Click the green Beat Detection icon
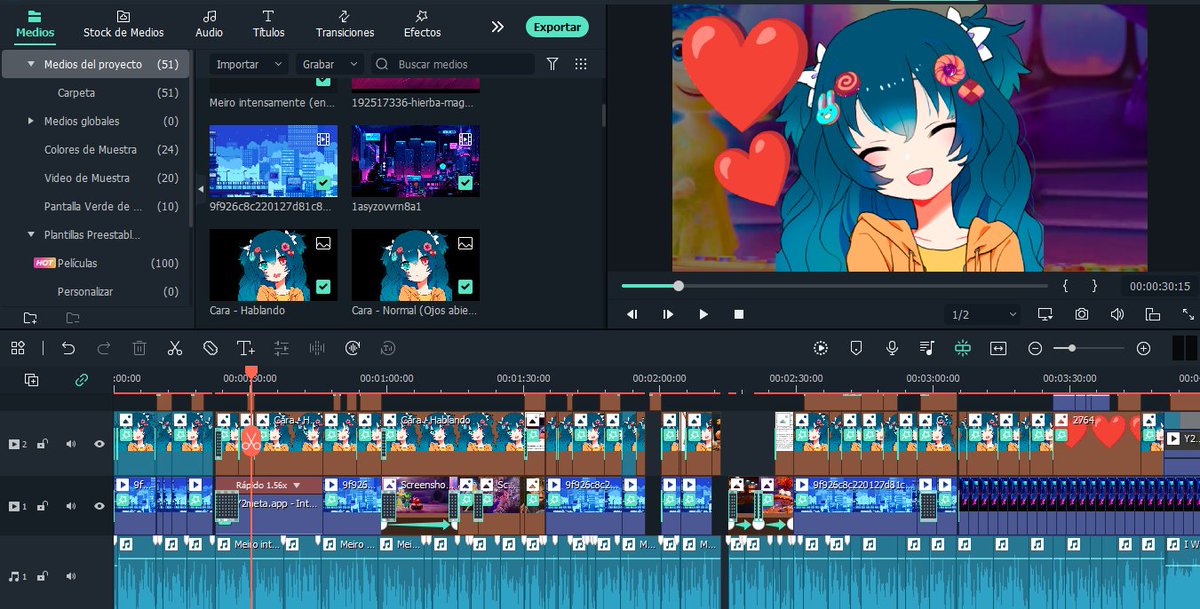This screenshot has height=609, width=1200. tap(963, 347)
